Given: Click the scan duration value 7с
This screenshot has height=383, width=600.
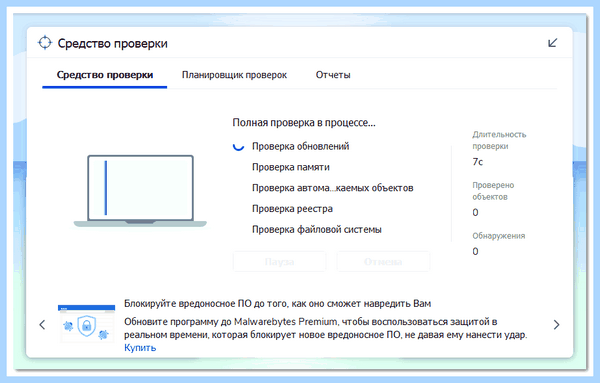Looking at the screenshot, I should pyautogui.click(x=478, y=162).
